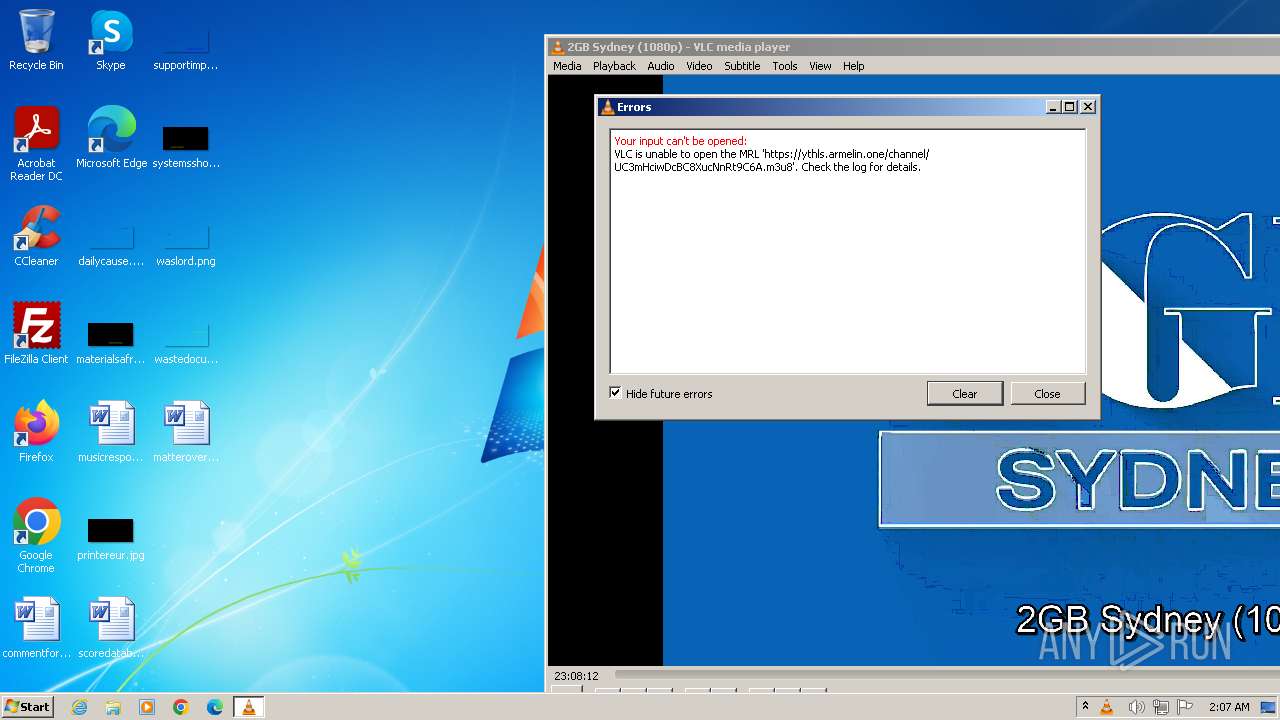Maximize the Errors dialog window
Screen dimensions: 1280x720
click(1070, 107)
